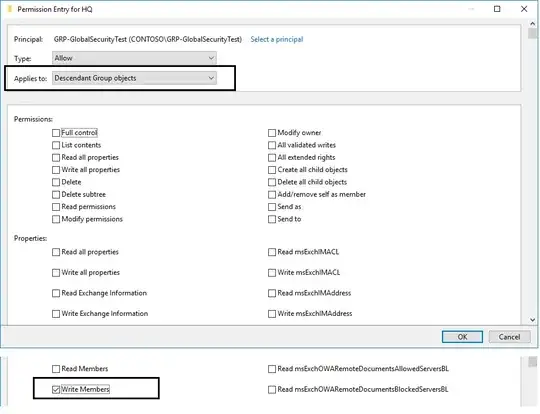Open the Select a principal link
This screenshot has height=414, width=540.
point(277,39)
